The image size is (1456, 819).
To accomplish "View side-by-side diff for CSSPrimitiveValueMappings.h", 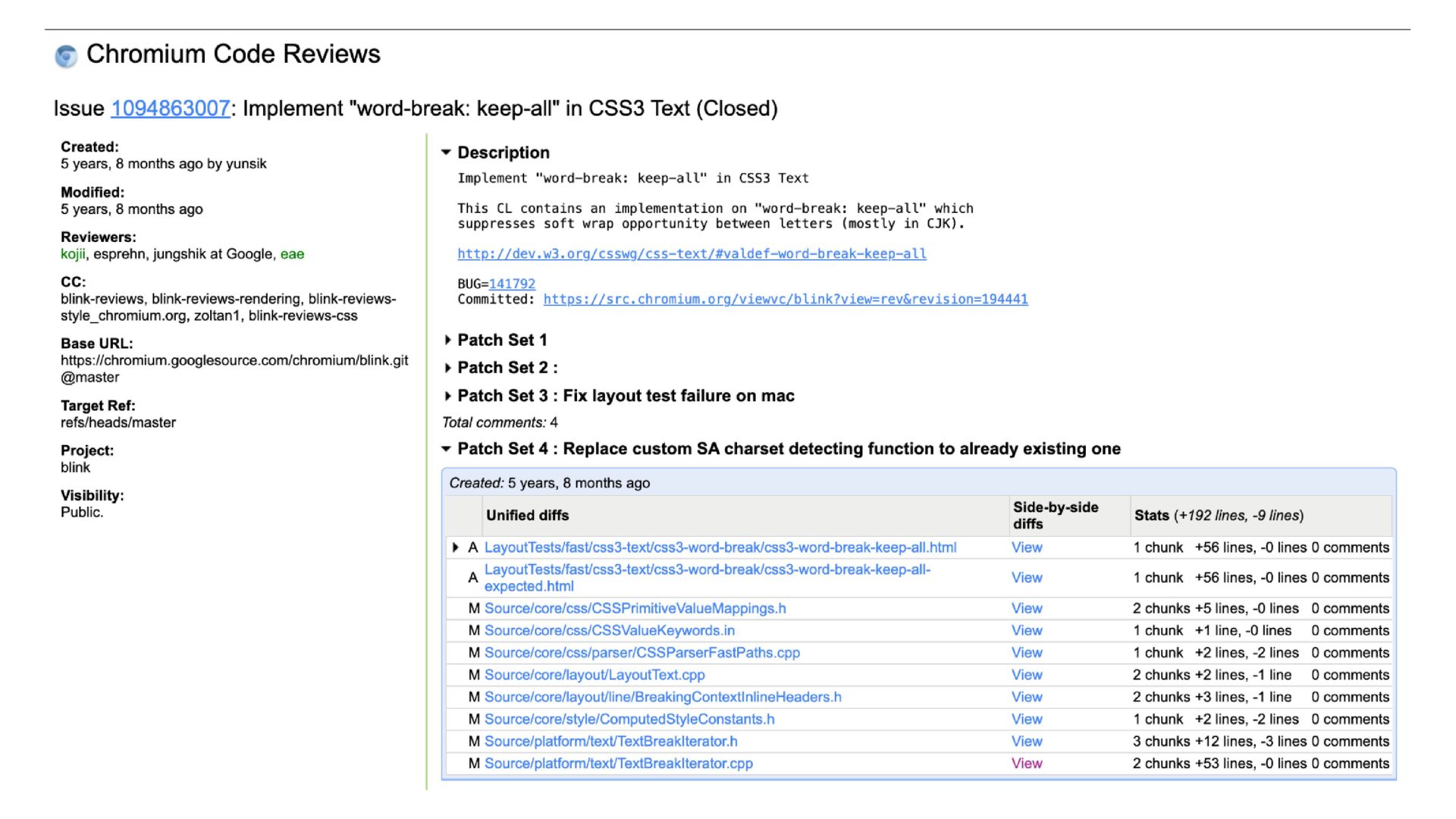I will point(1027,608).
